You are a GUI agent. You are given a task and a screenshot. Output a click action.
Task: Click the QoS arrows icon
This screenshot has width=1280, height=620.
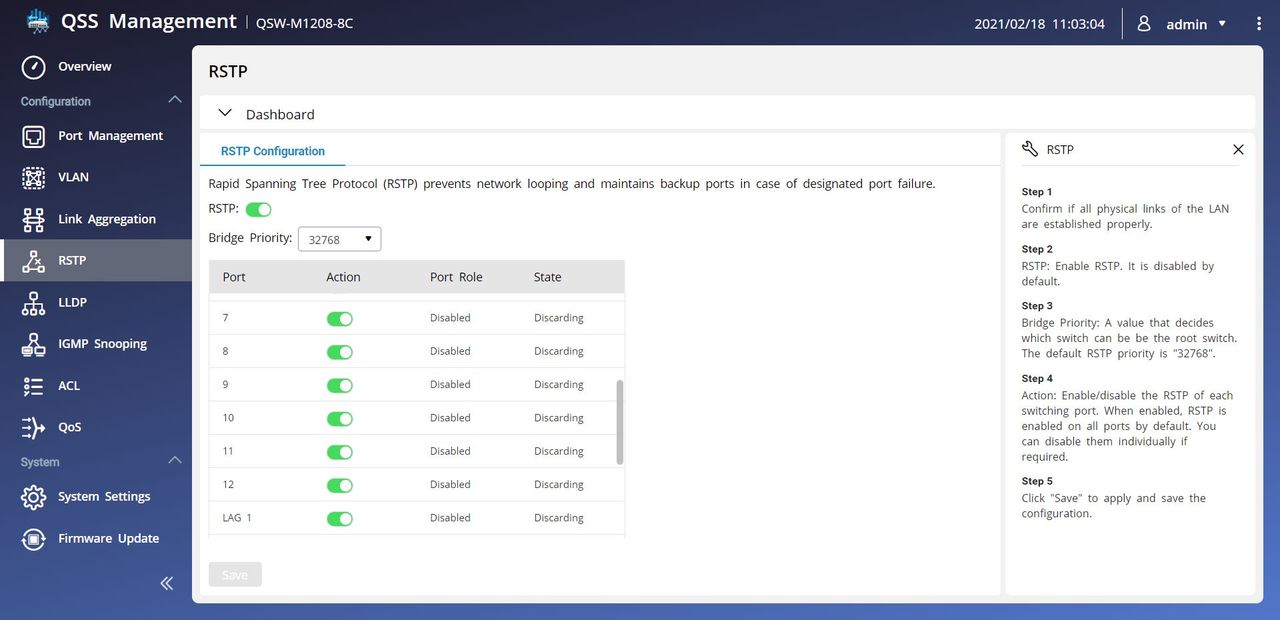click(x=34, y=428)
